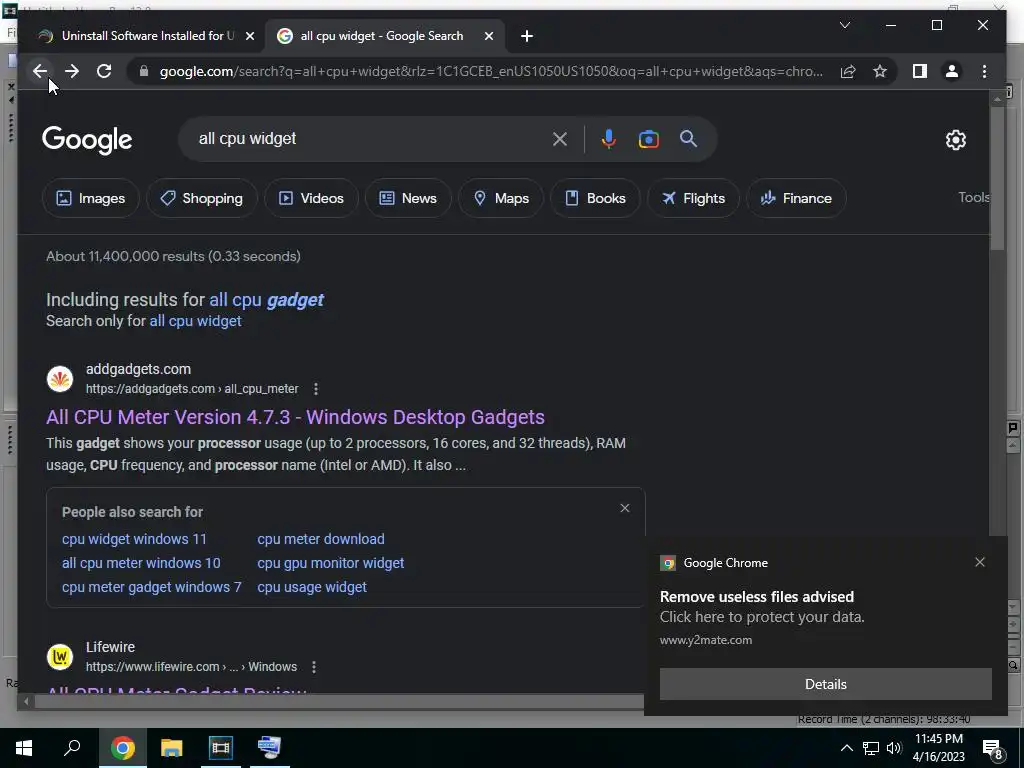Clear the search box text

(x=560, y=139)
